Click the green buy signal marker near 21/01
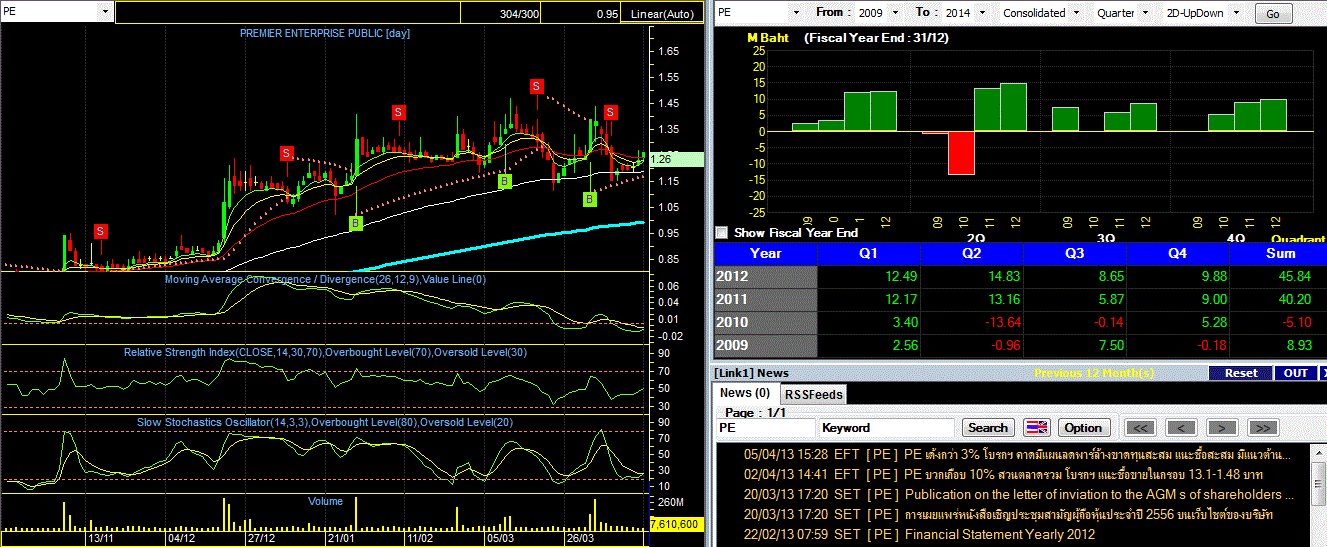 (x=356, y=223)
